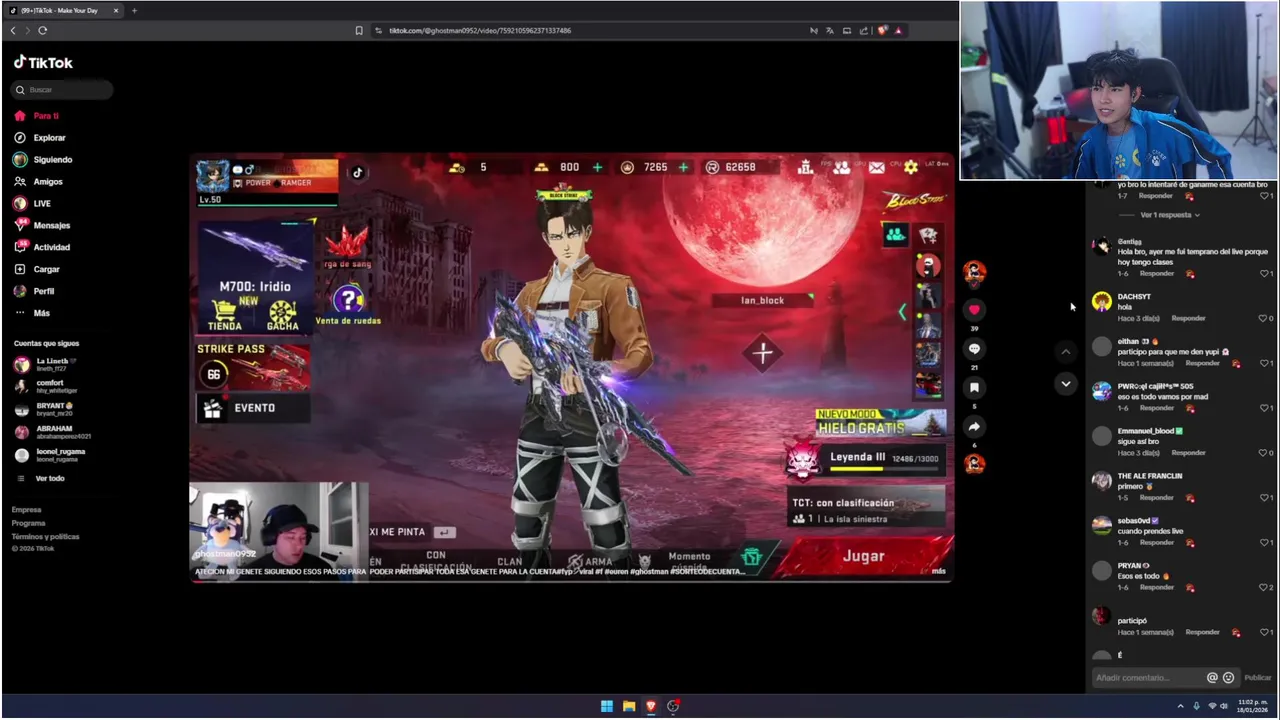
Task: Open the Explorar section
Action: coord(49,138)
